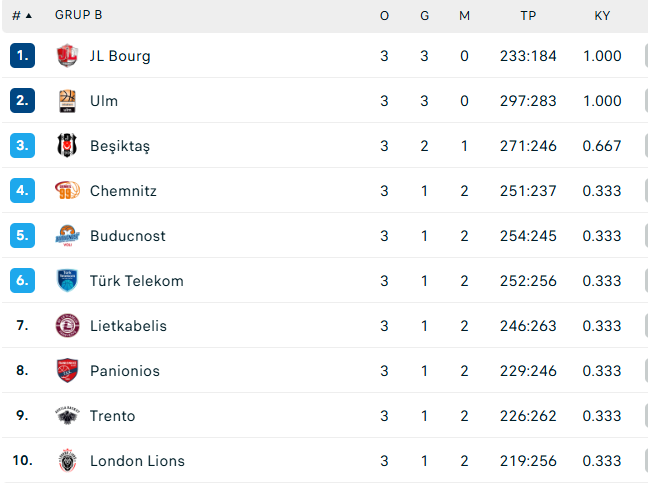Click the TP points column header
The height and width of the screenshot is (492, 648).
(x=529, y=16)
